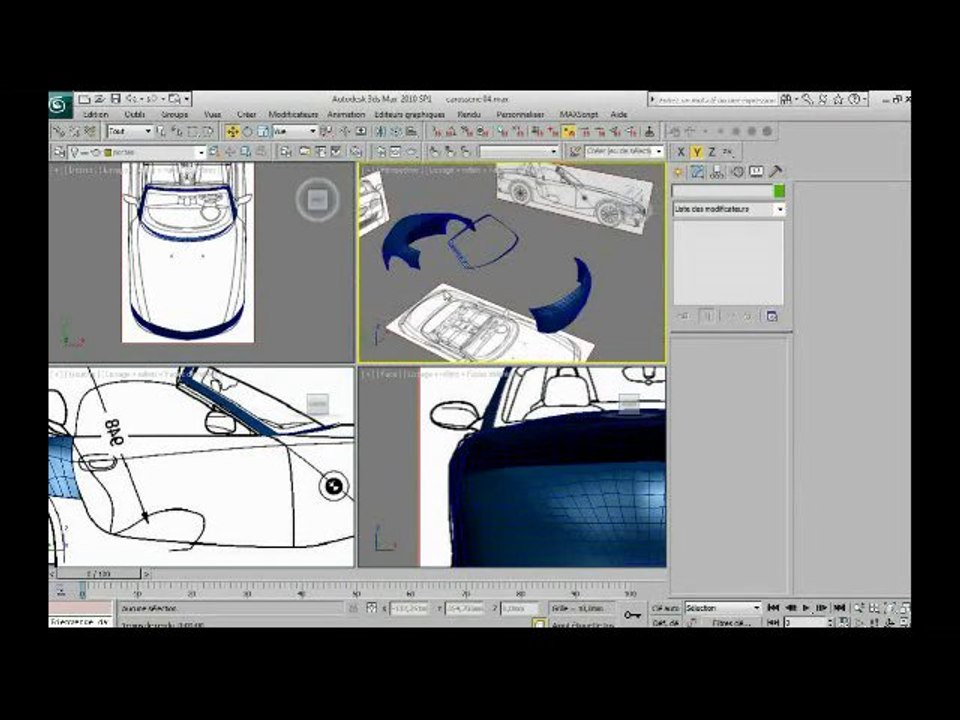Click the rectangular selection region icon

pos(192,132)
